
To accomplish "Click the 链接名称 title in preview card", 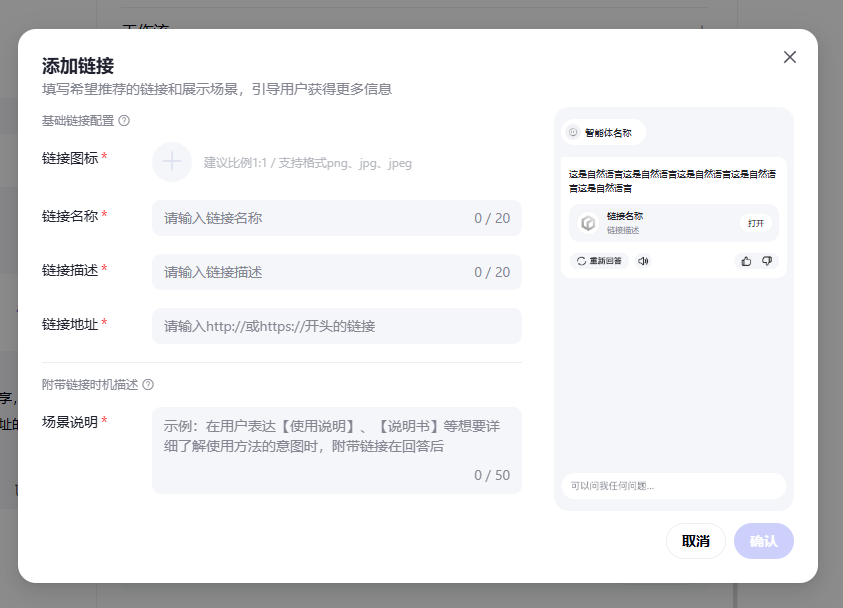I will coord(625,216).
